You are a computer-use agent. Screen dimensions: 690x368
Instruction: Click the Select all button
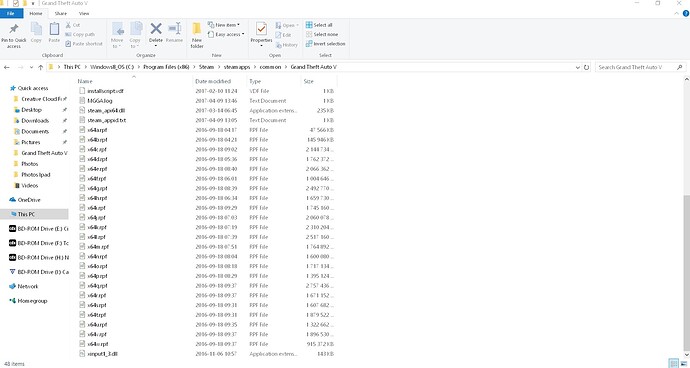tap(319, 25)
